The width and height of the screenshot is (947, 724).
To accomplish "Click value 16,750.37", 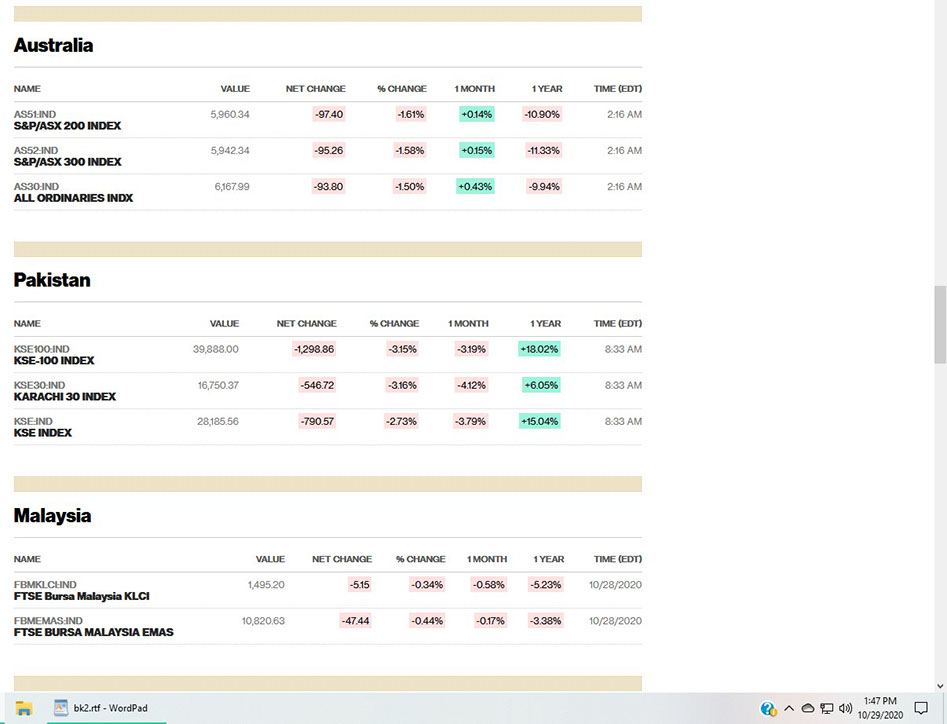I will click(218, 385).
